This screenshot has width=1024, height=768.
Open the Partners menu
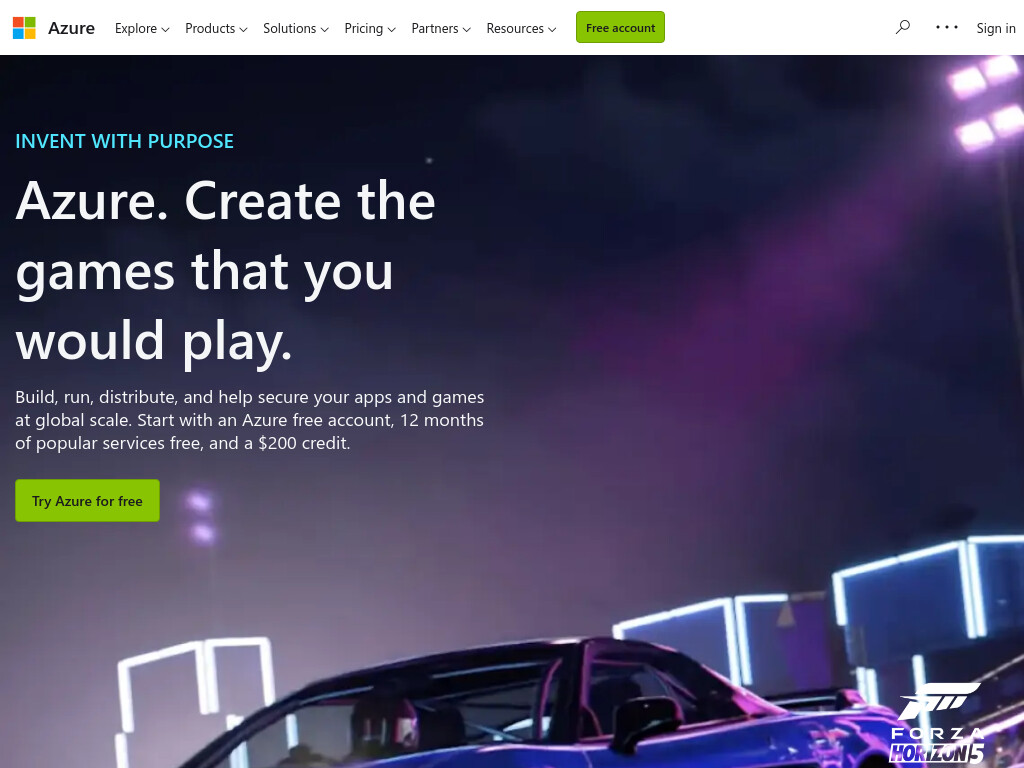[x=441, y=29]
